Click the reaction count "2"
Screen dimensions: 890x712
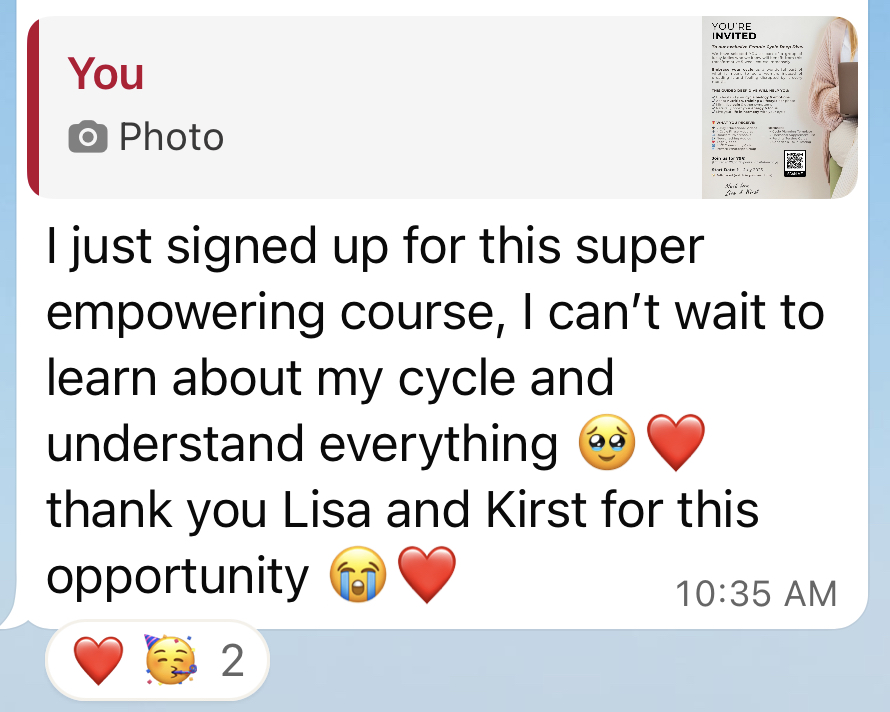point(232,661)
